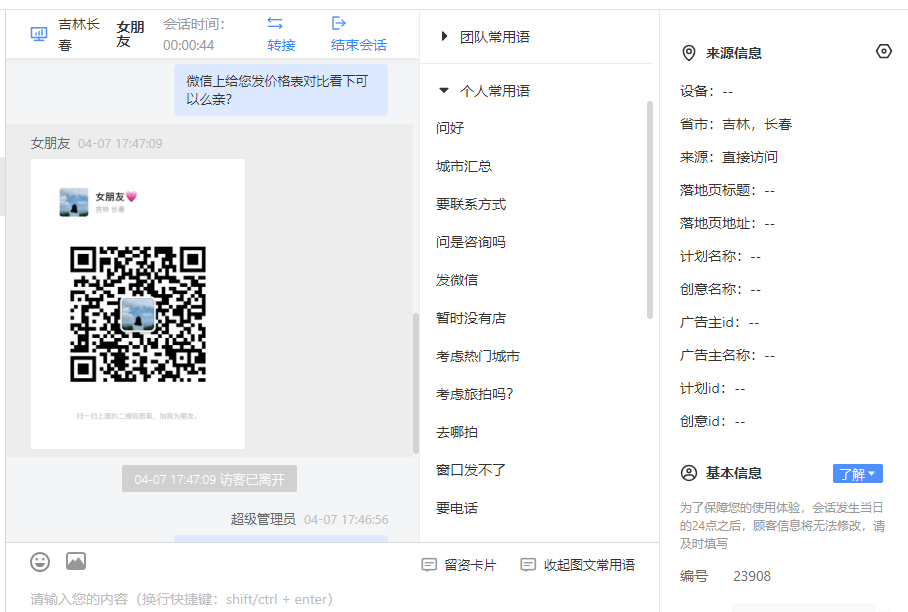Click the 吉林长春 location label in header
Screen dimensions: 908x612
point(79,34)
